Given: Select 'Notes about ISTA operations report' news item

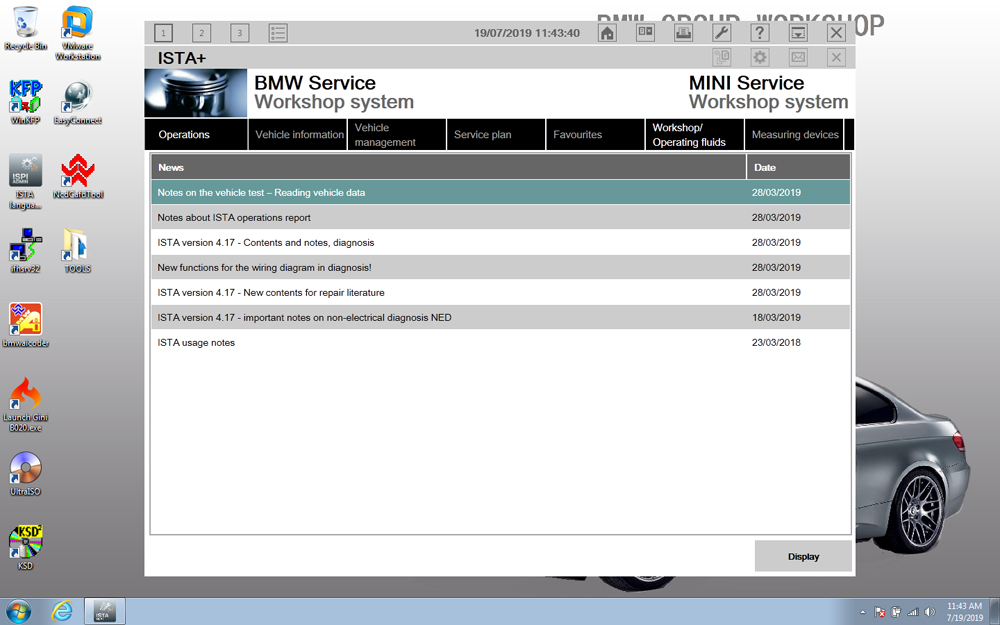Looking at the screenshot, I should pyautogui.click(x=501, y=217).
